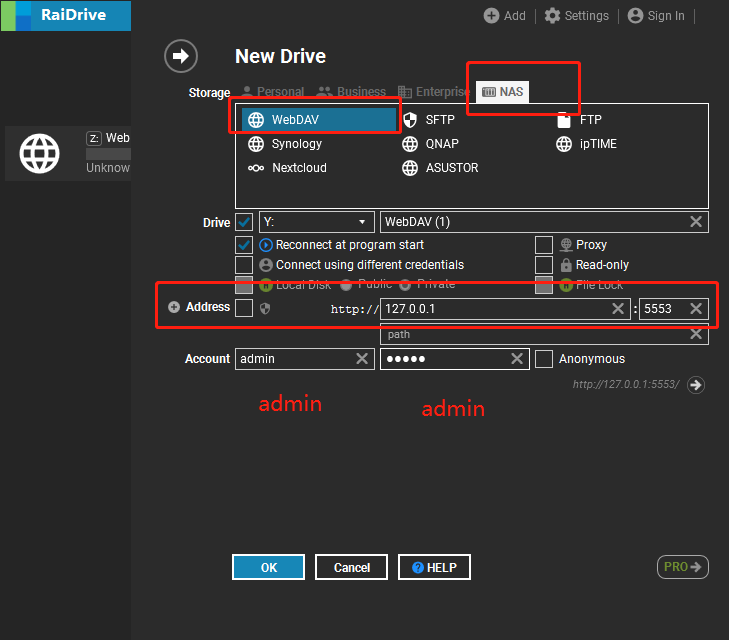Switch to the Enterprise storage tab
729x640 pixels.
pos(434,92)
